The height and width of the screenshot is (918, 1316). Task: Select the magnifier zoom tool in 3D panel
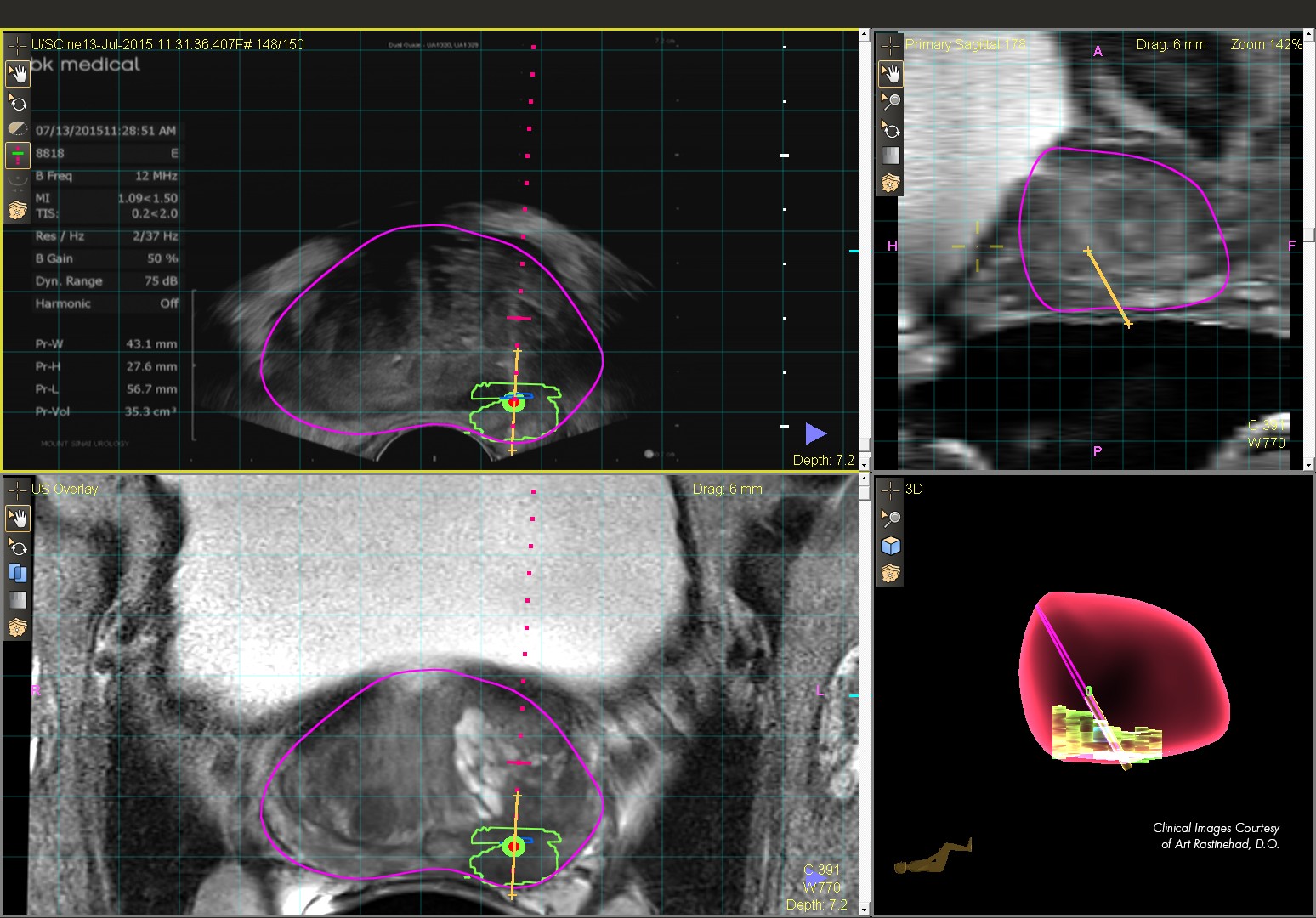point(890,518)
